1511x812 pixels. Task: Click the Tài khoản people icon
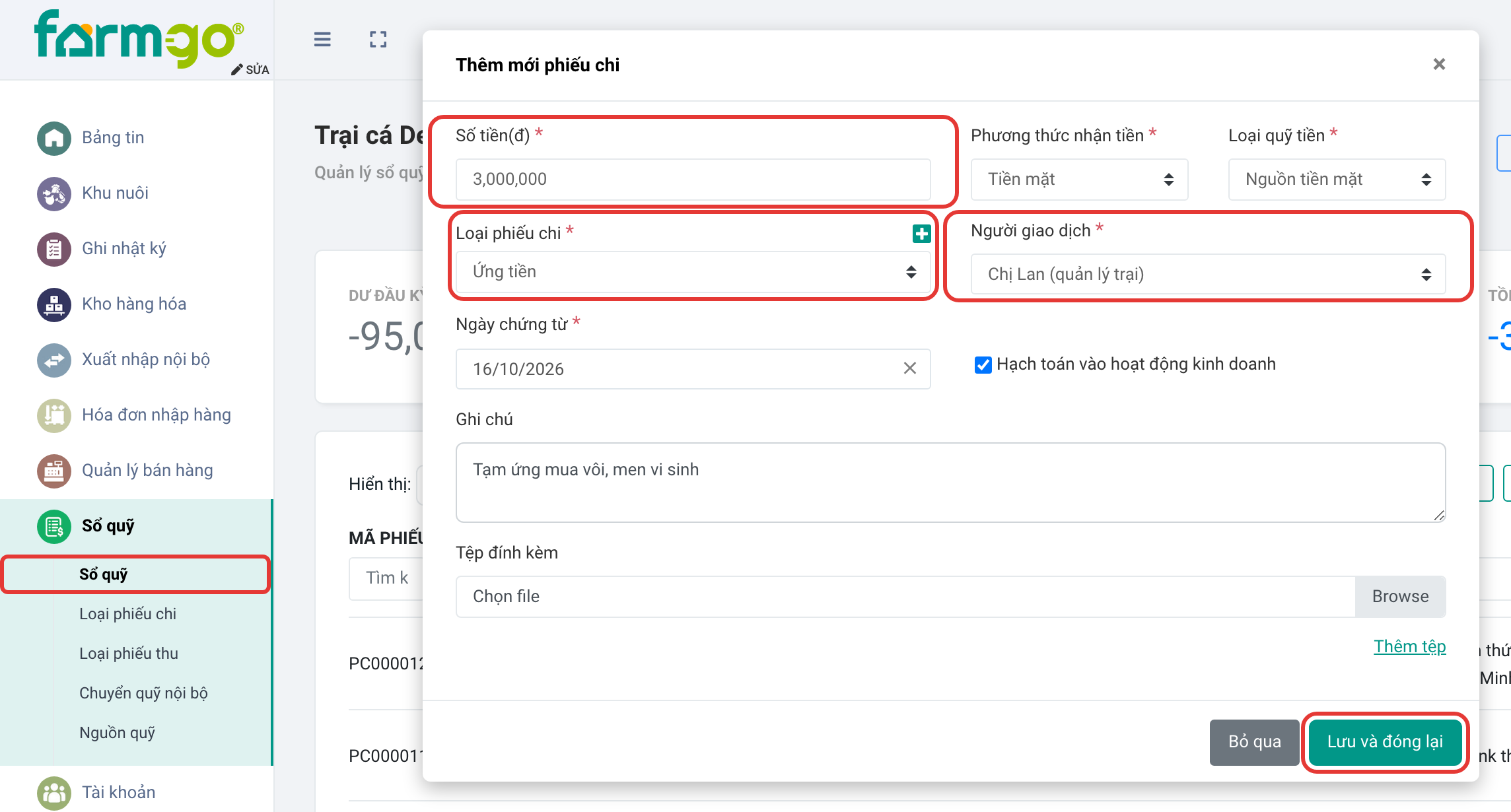coord(54,793)
